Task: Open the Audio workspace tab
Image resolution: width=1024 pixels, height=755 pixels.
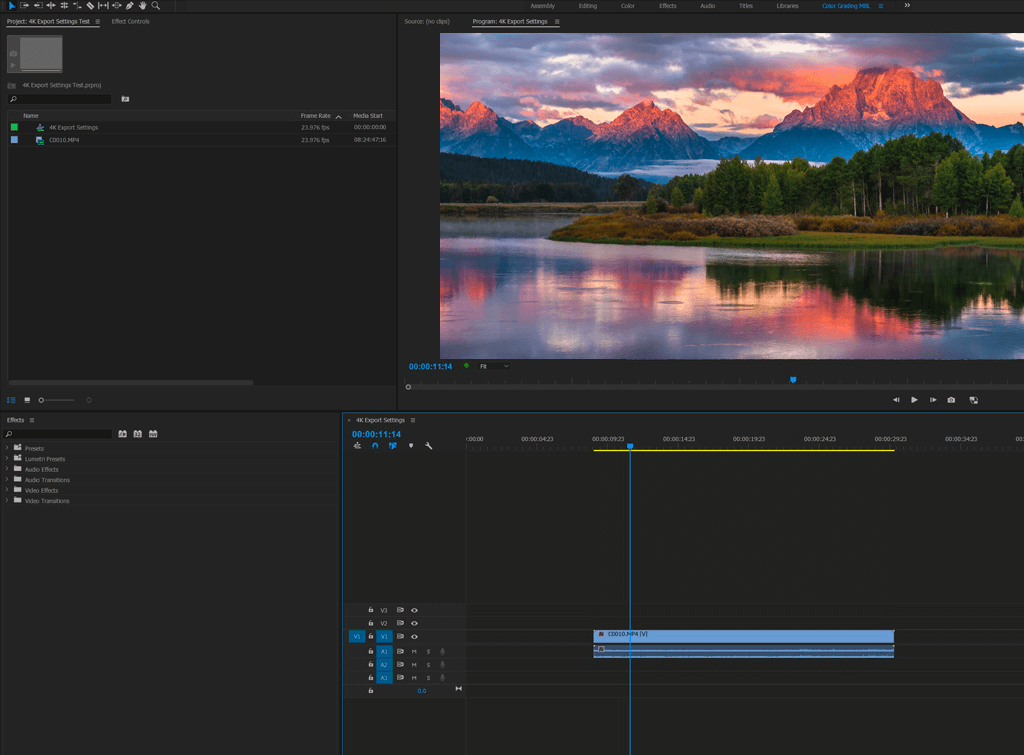Action: (x=707, y=6)
